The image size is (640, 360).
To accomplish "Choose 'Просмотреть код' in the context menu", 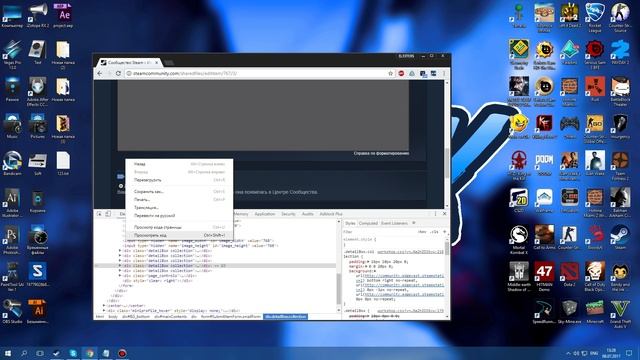I will point(179,236).
